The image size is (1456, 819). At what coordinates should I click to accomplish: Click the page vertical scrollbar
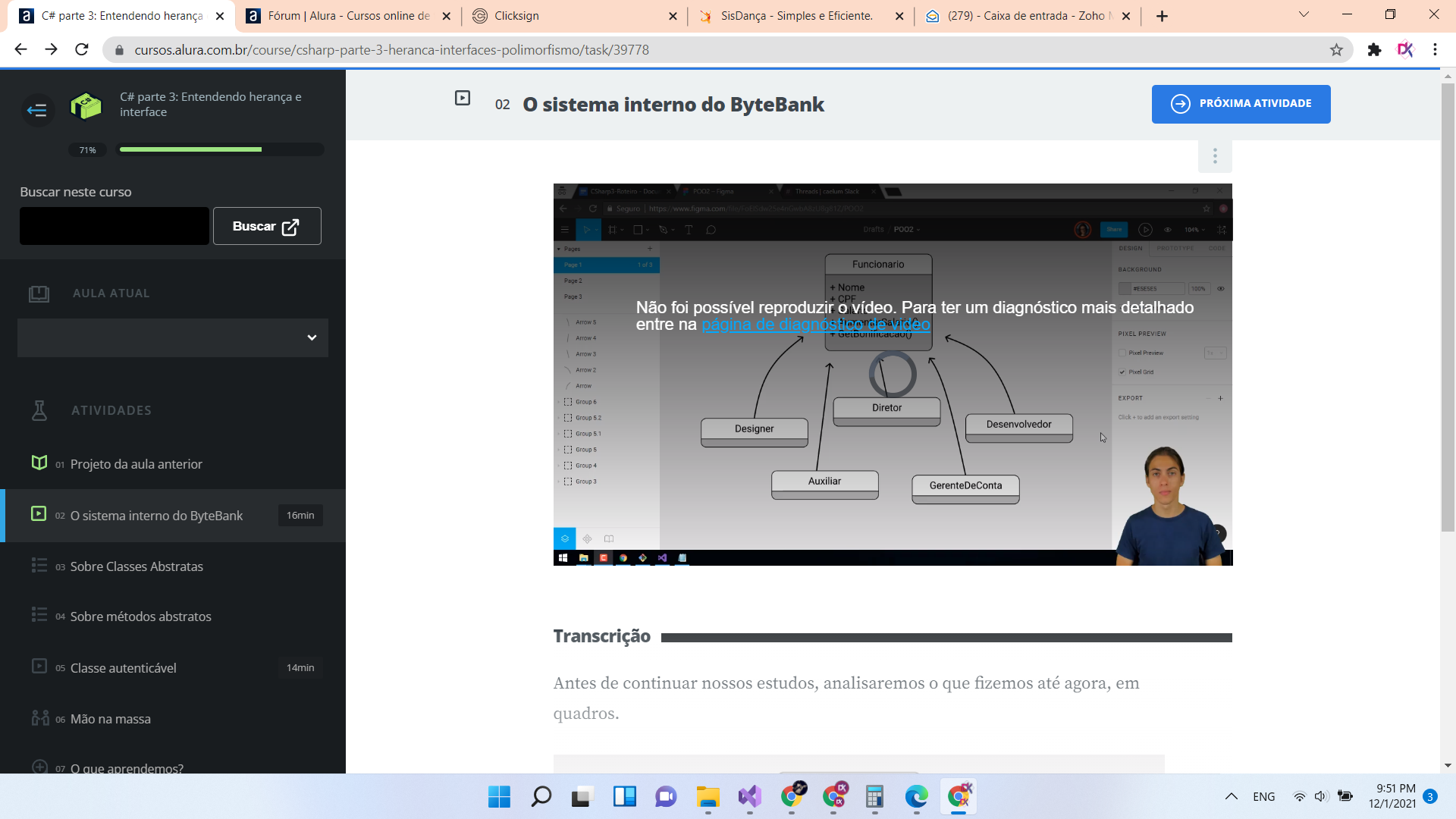(1448, 307)
